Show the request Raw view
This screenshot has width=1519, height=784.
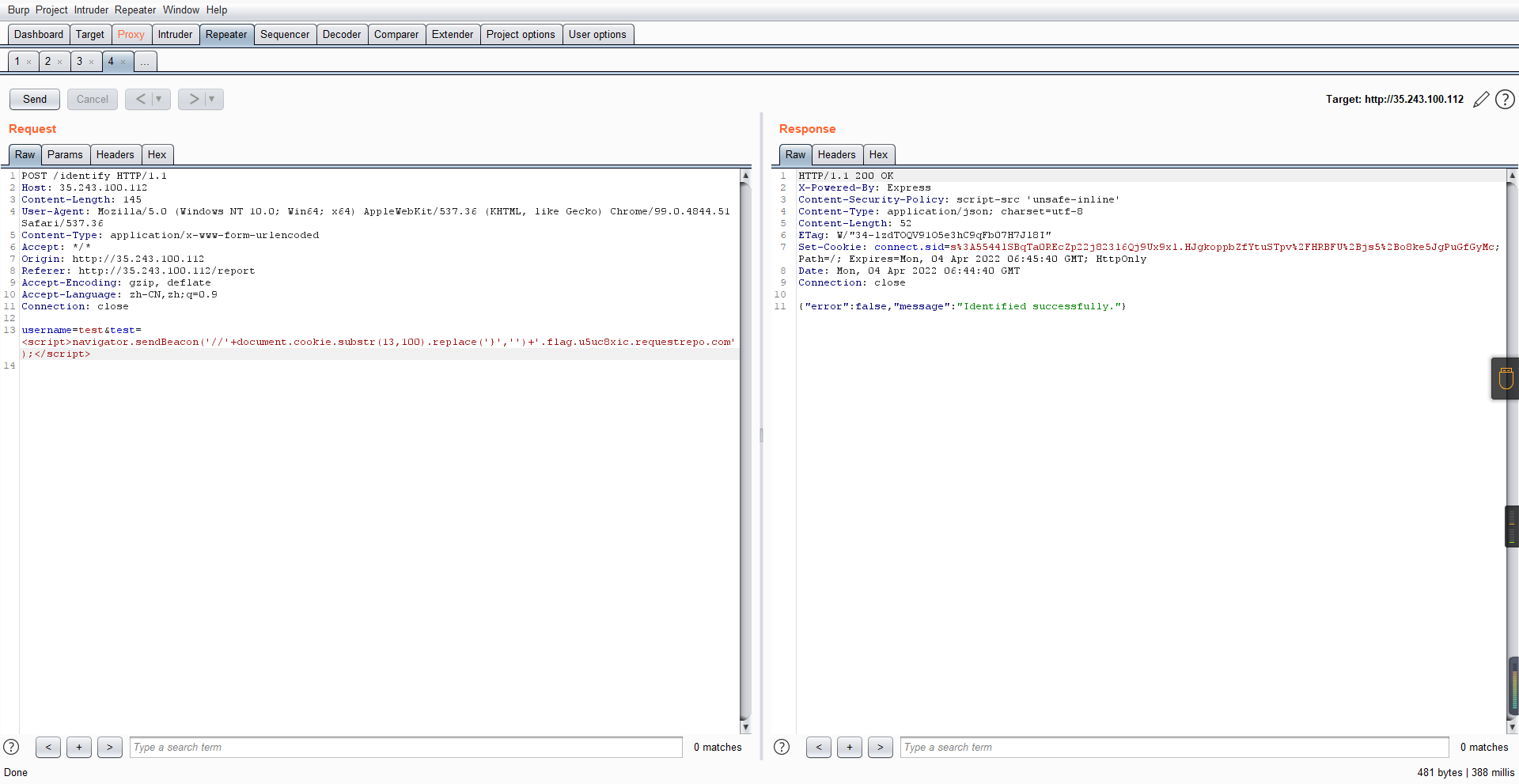(25, 154)
